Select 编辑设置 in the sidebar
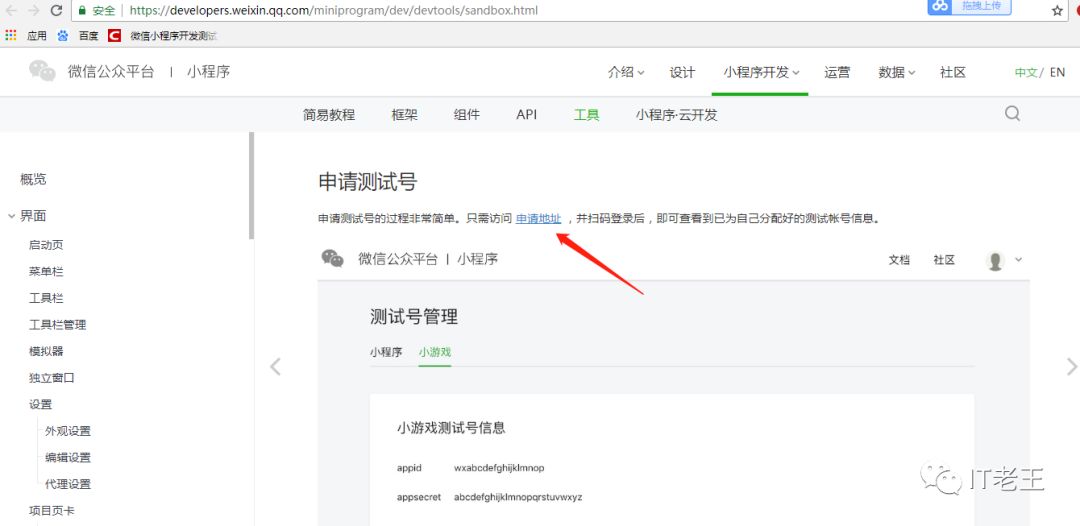The image size is (1080, 526). 68,457
